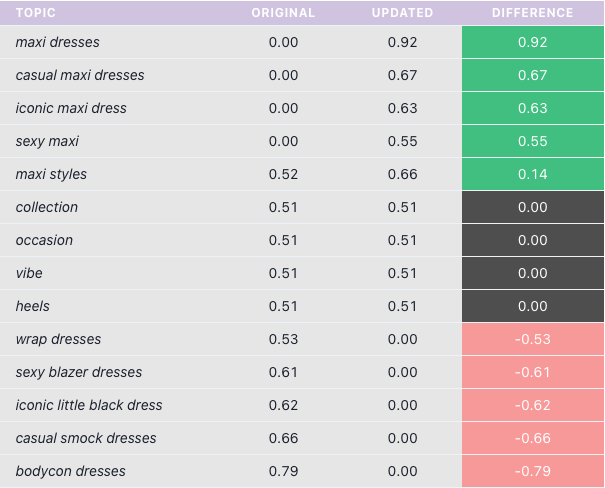The height and width of the screenshot is (488, 605).
Task: Select the DIFFERENCE column header
Action: tap(532, 13)
